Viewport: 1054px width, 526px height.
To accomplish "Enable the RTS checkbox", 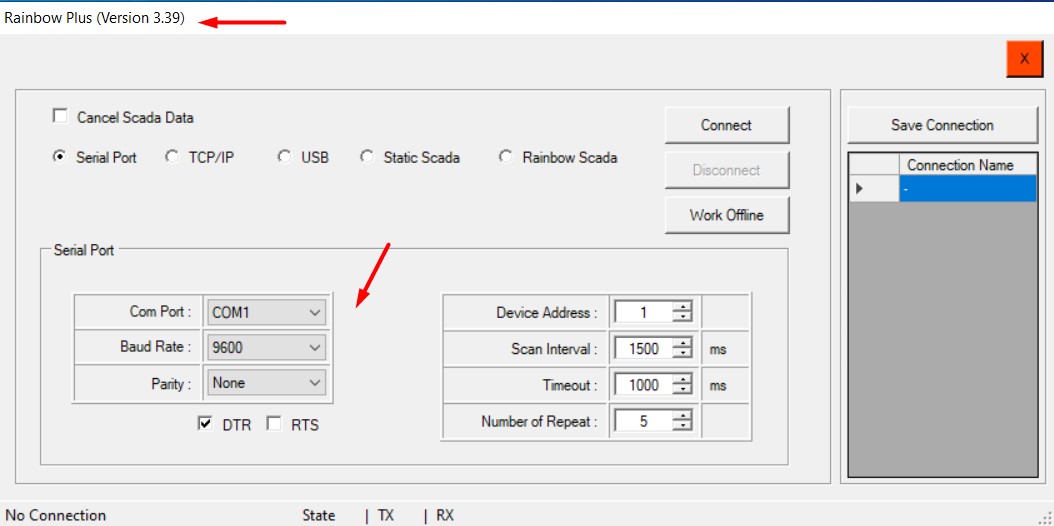I will pos(274,423).
